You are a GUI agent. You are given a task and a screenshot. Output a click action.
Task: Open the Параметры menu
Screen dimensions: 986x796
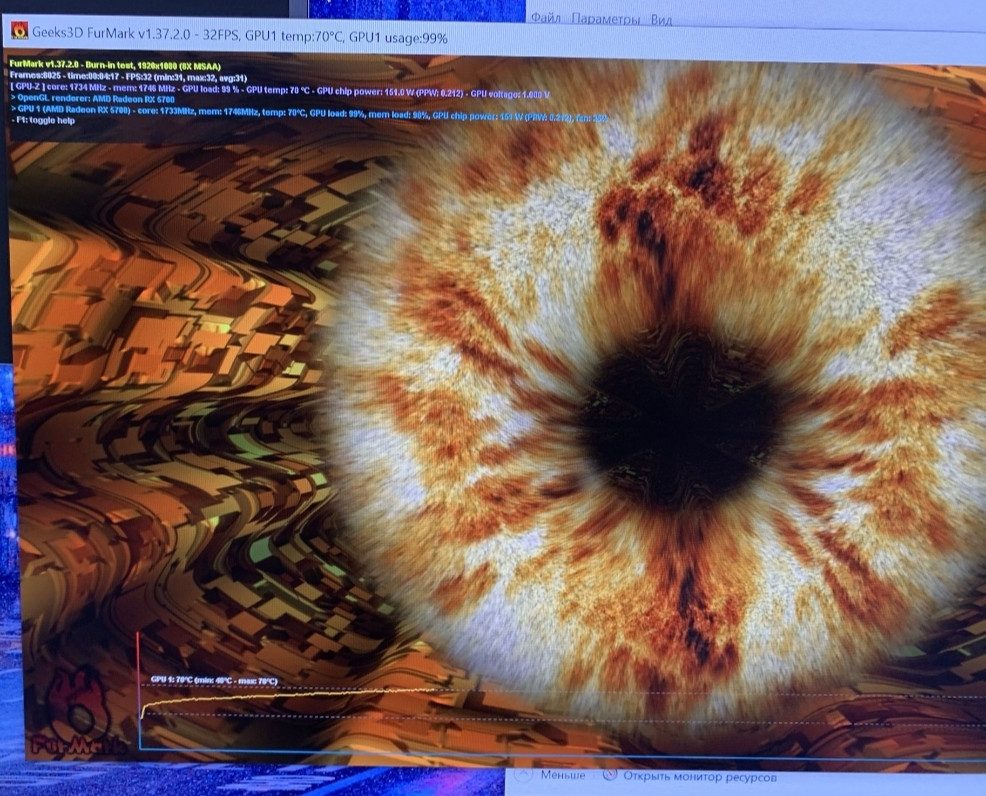click(604, 20)
